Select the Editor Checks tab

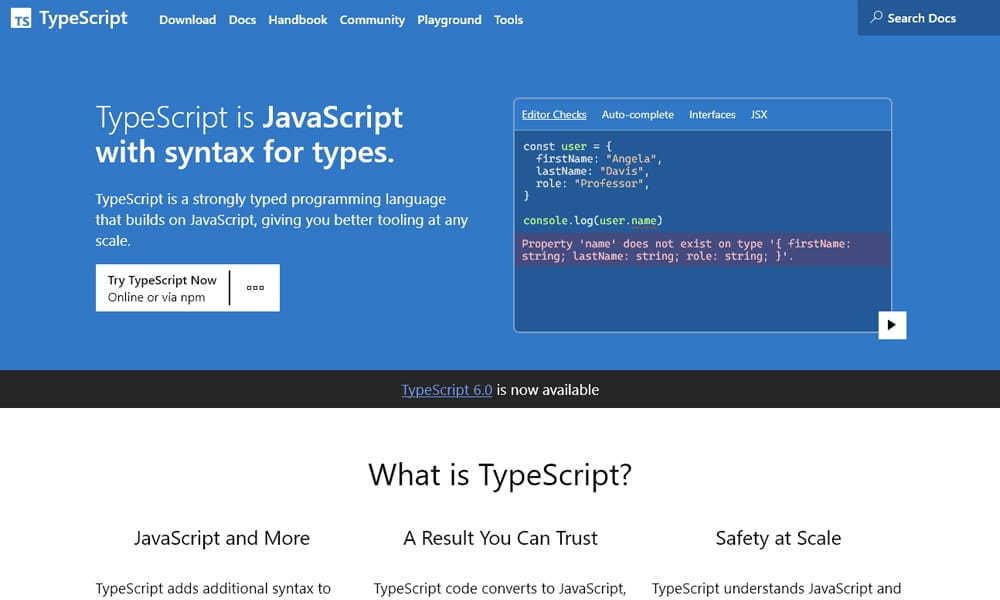[x=554, y=115]
